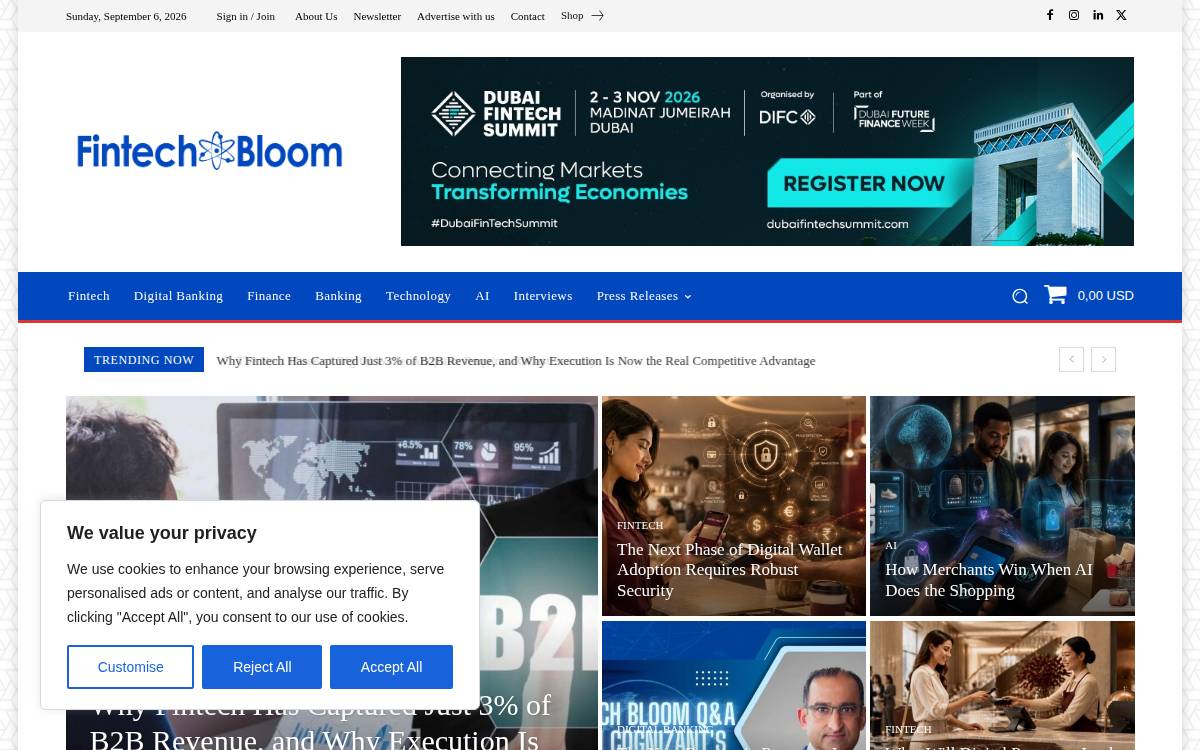Go to the Finance section
This screenshot has width=1200, height=750.
click(x=269, y=296)
